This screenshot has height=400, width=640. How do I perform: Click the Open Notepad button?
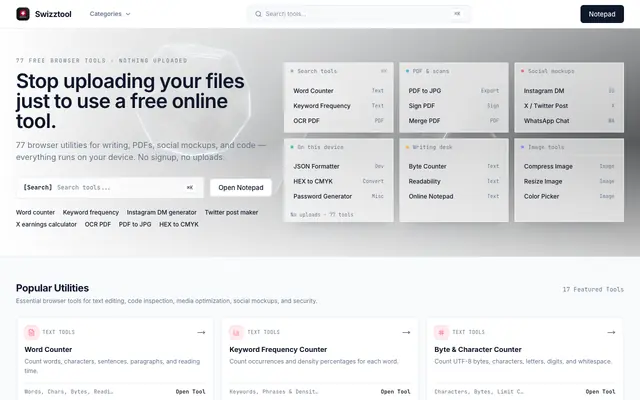(x=241, y=187)
